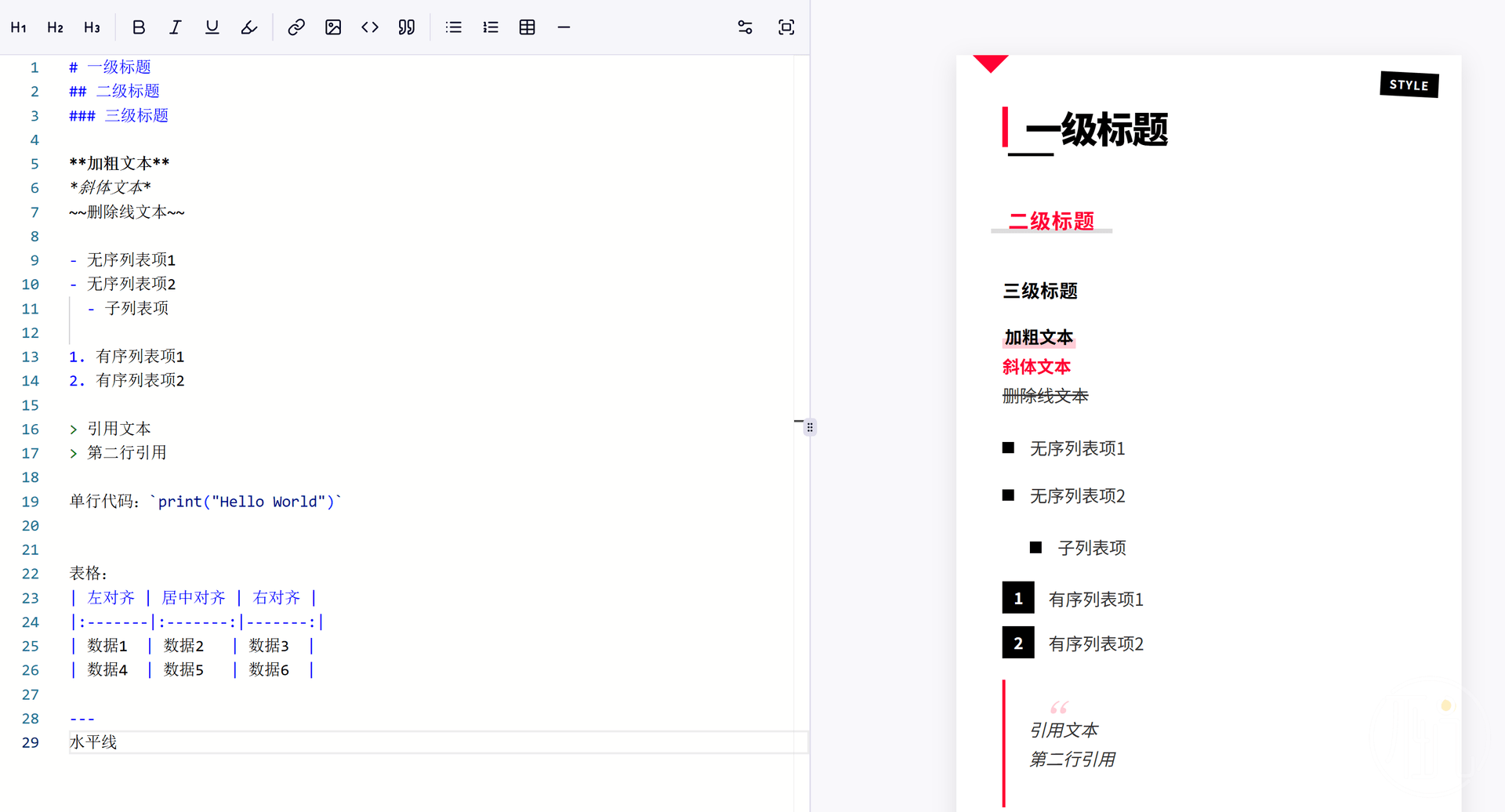Toggle bold formatting

pos(139,27)
